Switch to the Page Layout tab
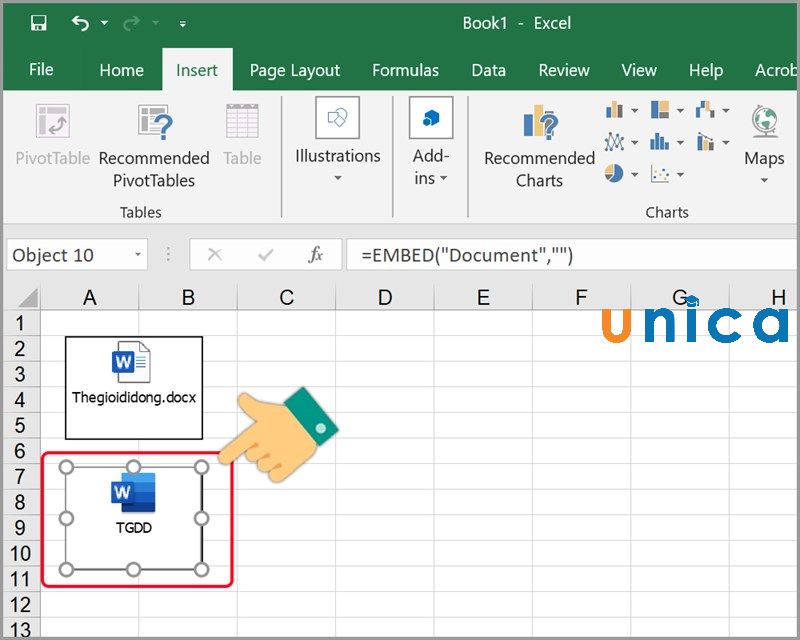 pos(295,70)
